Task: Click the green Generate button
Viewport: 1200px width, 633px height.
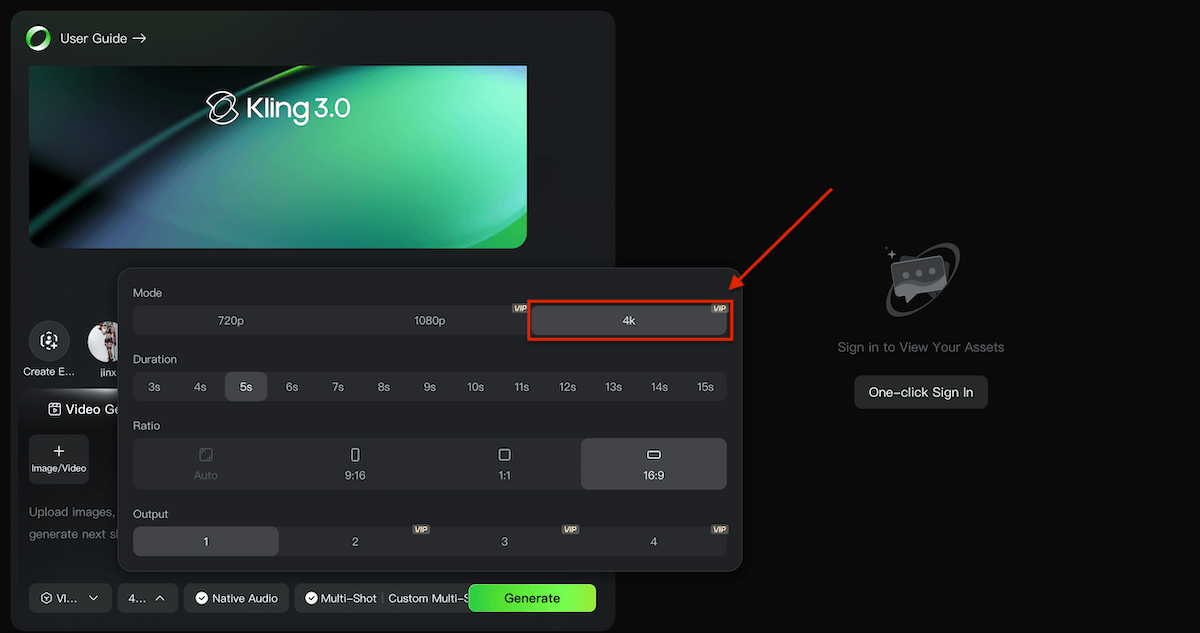Action: point(532,598)
